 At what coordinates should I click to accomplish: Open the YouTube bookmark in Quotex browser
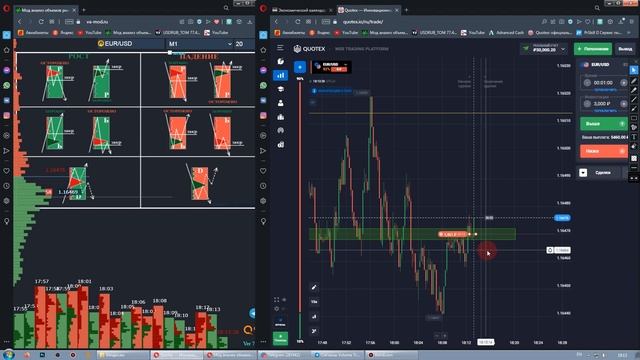coord(346,33)
